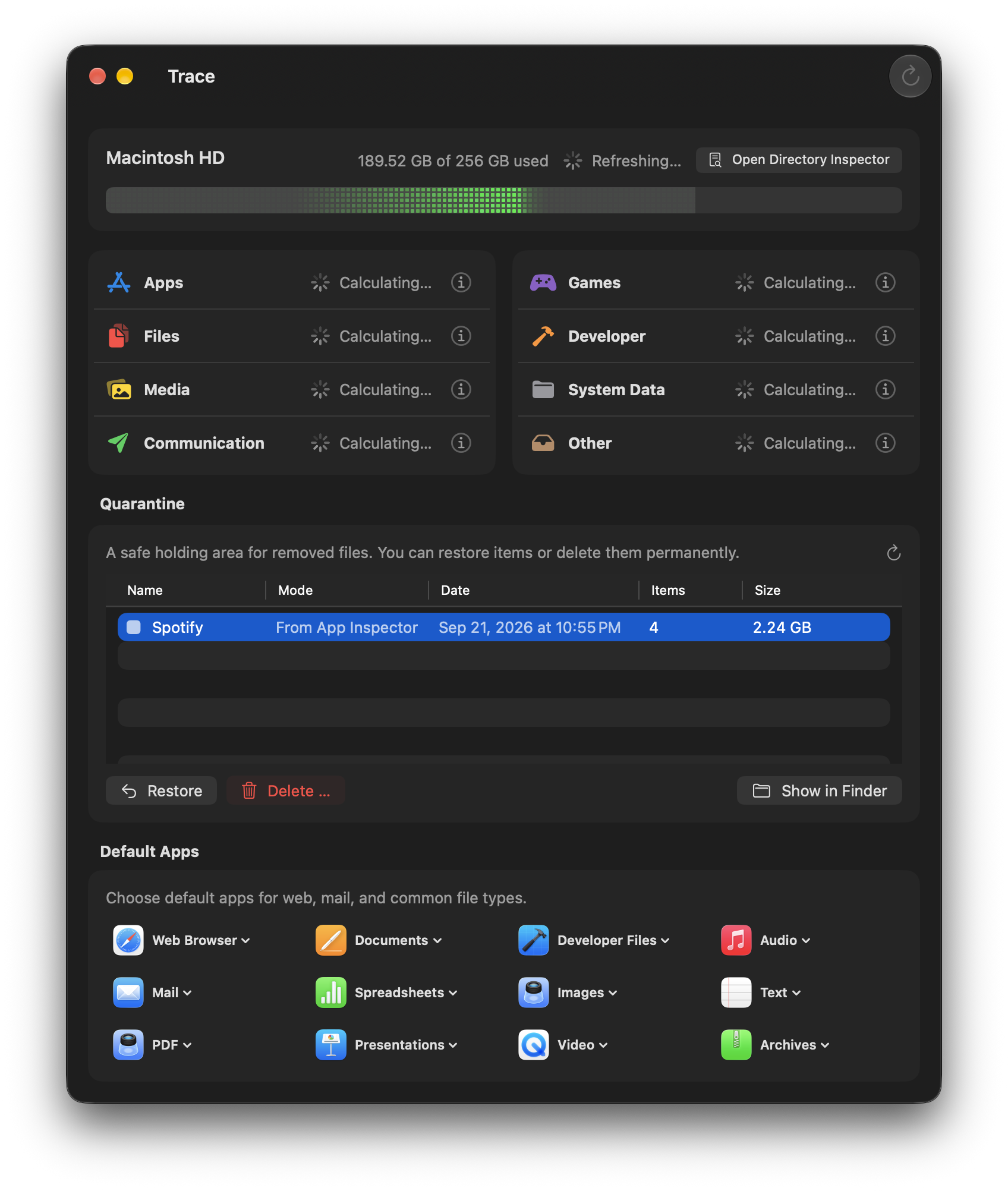Open Directory Inspector
Screen dimensions: 1008x1191
[799, 160]
